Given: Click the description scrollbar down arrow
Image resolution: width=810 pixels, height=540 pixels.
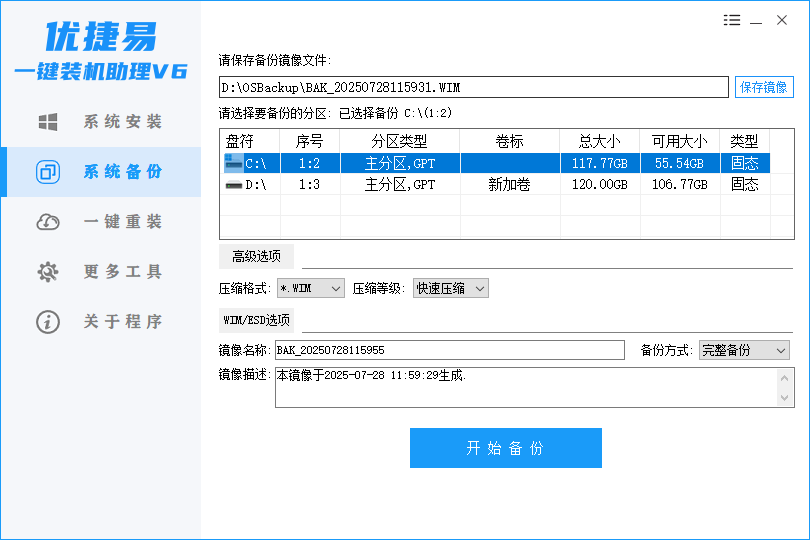Looking at the screenshot, I should pyautogui.click(x=785, y=397).
